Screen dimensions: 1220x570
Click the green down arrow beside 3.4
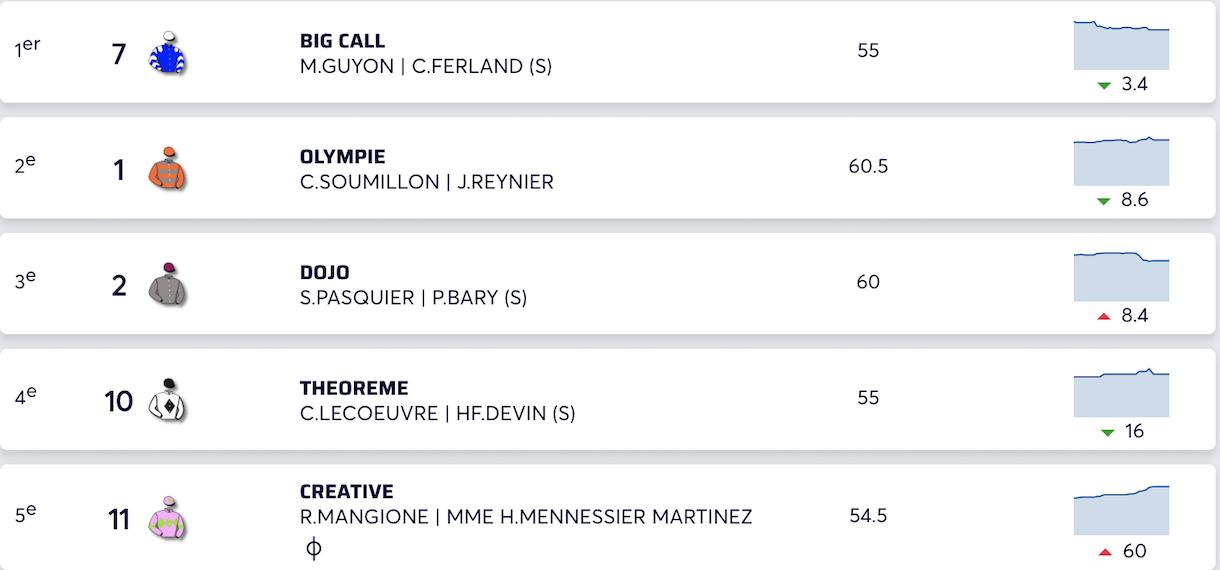[1104, 86]
